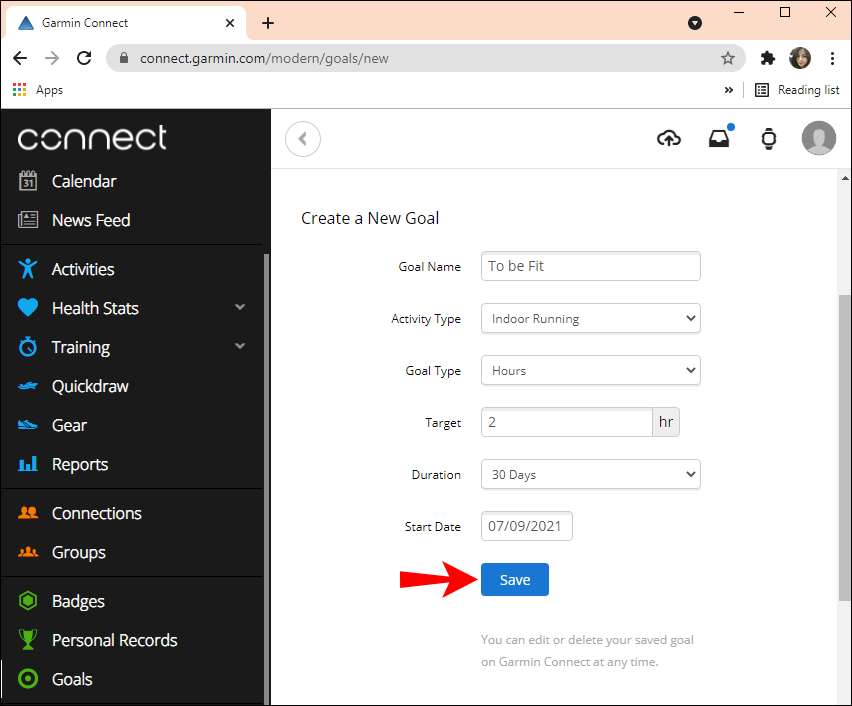
Task: Open the Duration dropdown
Action: 590,475
